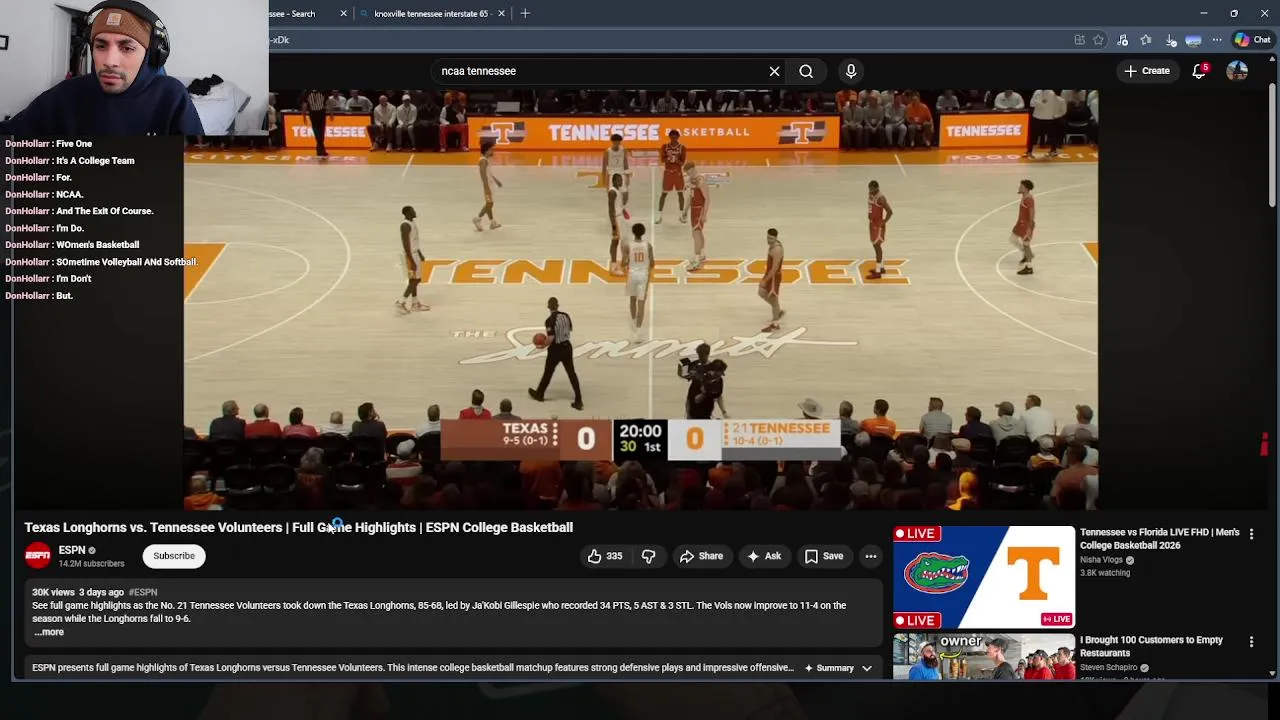Start voice search with microphone icon
Screen dimensions: 1280x720
851,71
